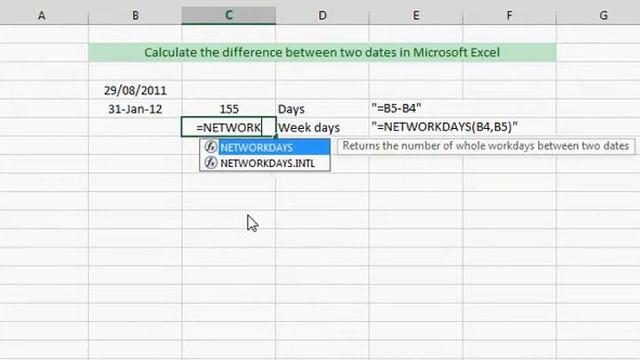The image size is (640, 360).
Task: Select column B header
Action: (135, 16)
